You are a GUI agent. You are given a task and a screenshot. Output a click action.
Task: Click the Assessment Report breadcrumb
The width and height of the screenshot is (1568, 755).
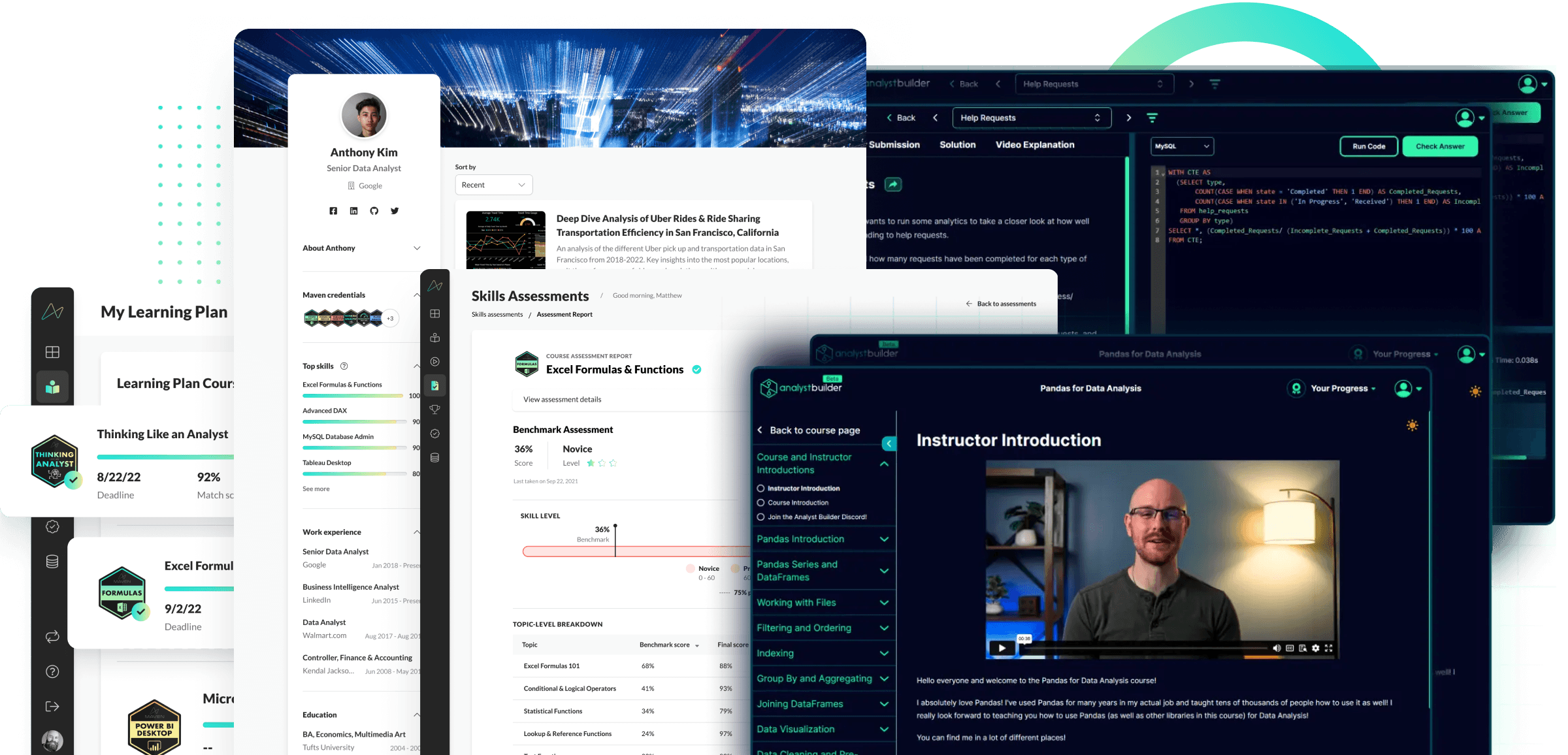(564, 315)
